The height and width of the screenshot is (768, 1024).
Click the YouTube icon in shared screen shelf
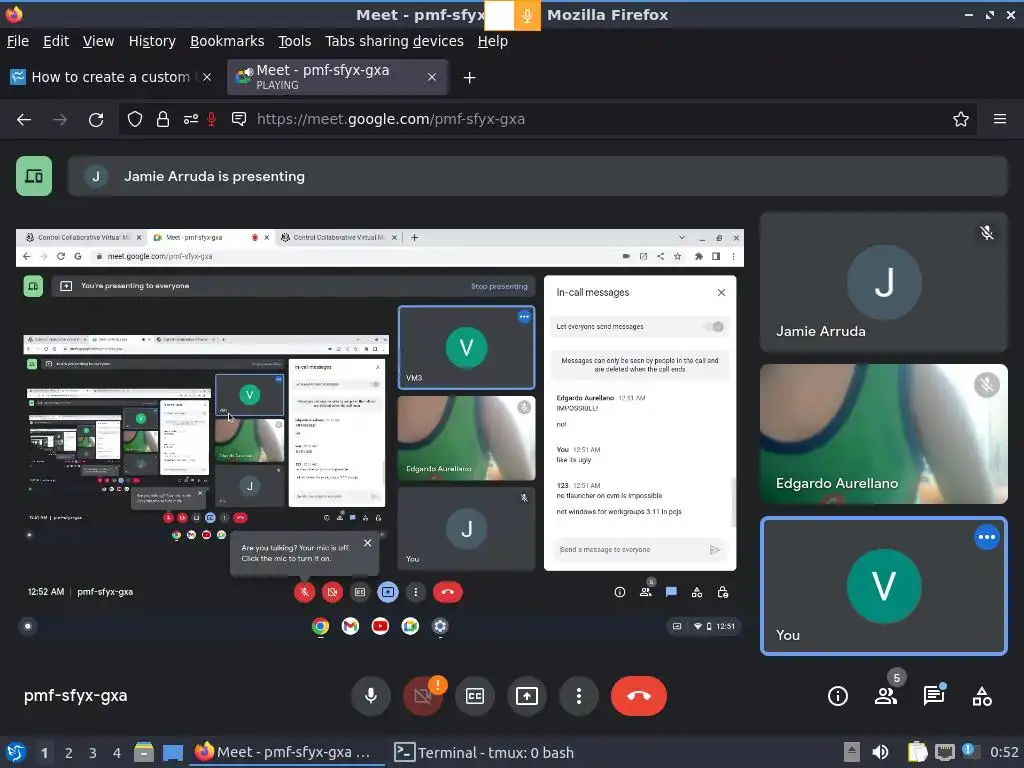[380, 626]
